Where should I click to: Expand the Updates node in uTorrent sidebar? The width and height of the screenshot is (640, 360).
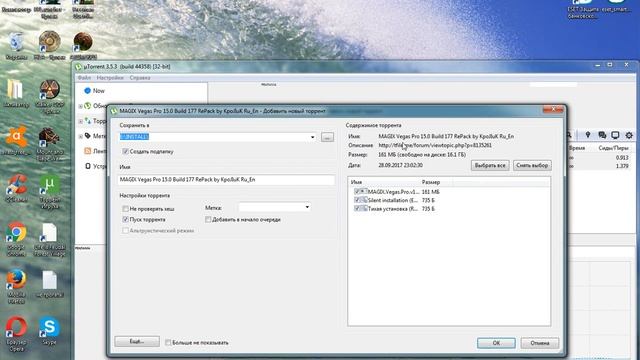click(x=80, y=106)
